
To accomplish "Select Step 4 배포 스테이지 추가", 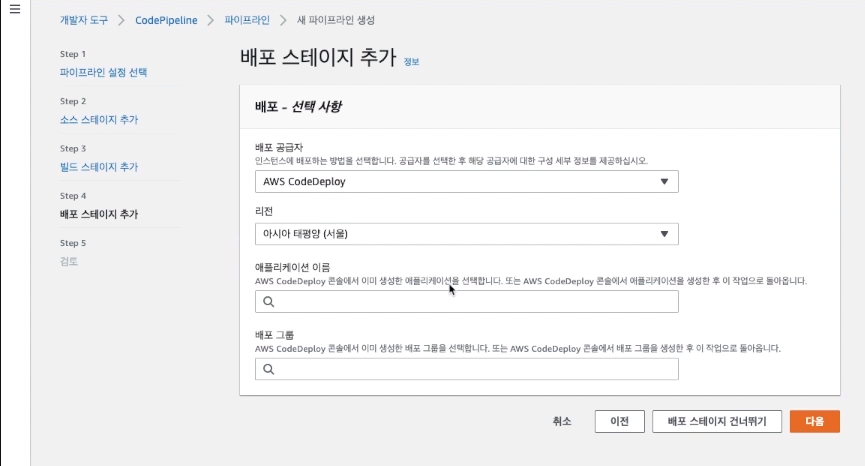I will (99, 214).
